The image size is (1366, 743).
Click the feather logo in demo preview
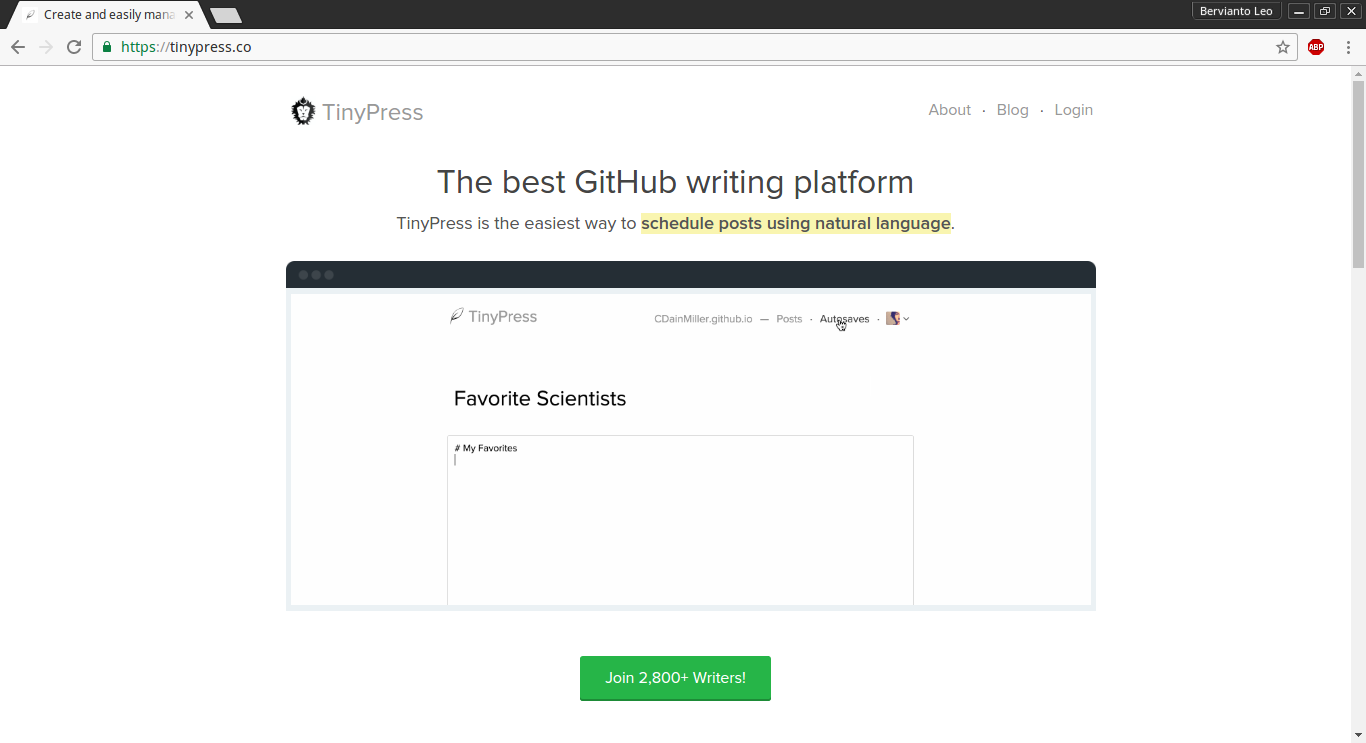pyautogui.click(x=456, y=317)
